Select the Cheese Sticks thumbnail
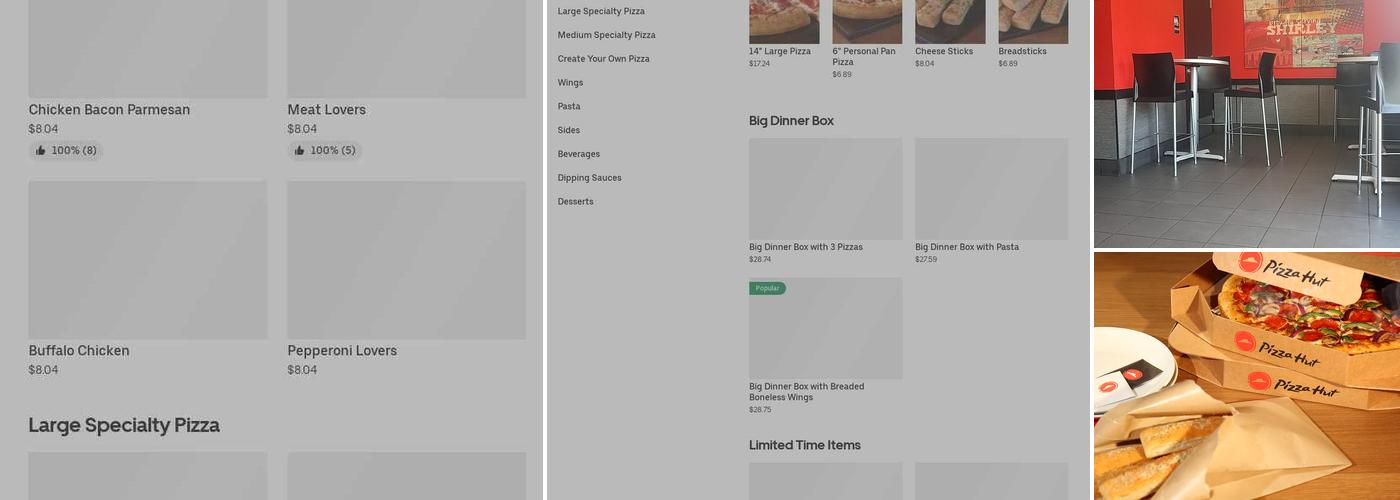This screenshot has height=500, width=1400. [x=950, y=21]
